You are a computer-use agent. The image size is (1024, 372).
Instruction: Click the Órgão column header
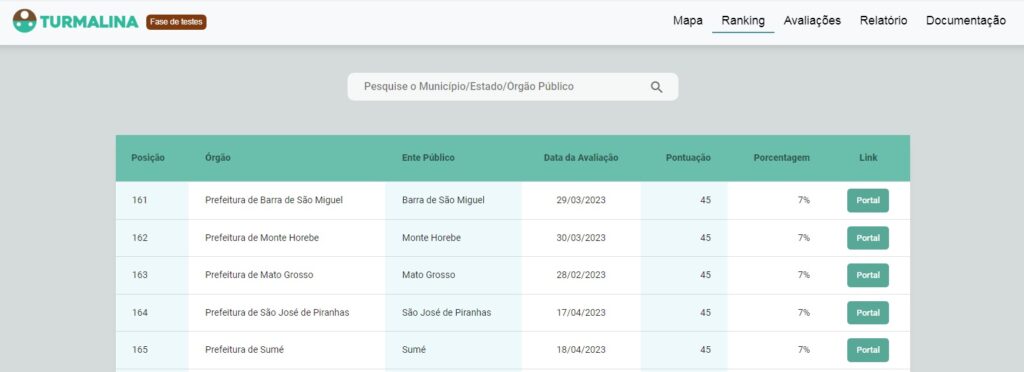217,157
